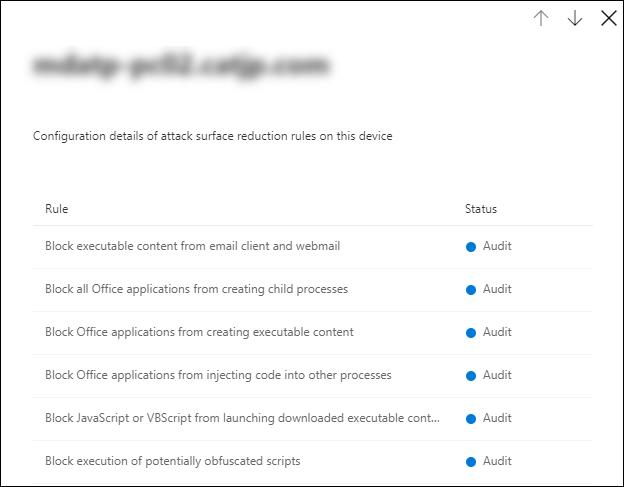This screenshot has height=487, width=624.
Task: Sort by the Rule column header
Action: pyautogui.click(x=56, y=209)
